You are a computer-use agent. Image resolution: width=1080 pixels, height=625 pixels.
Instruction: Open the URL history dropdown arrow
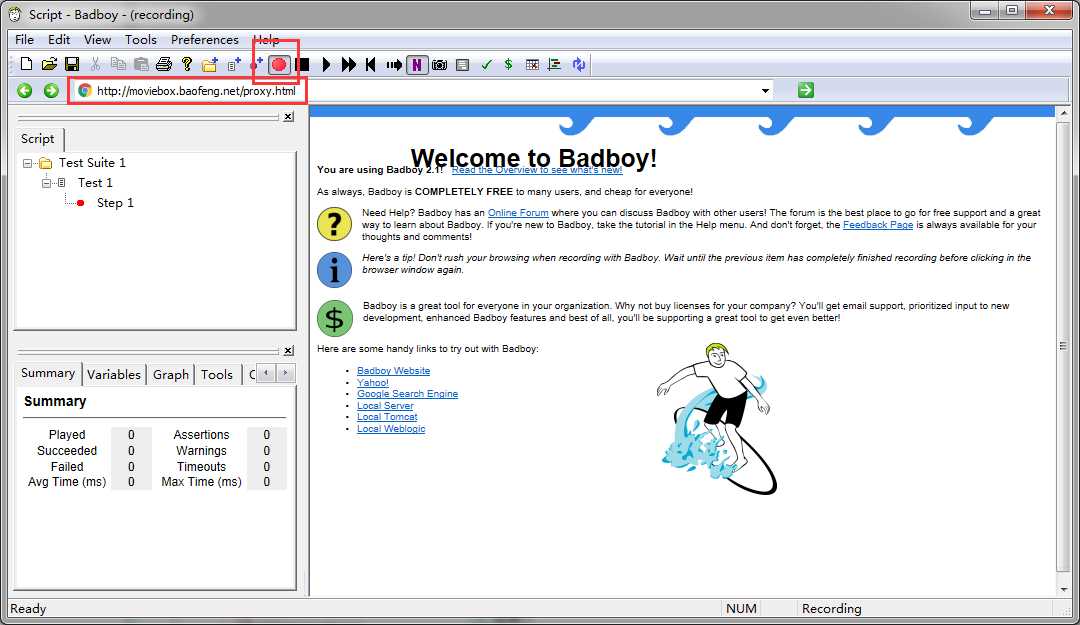pos(765,90)
